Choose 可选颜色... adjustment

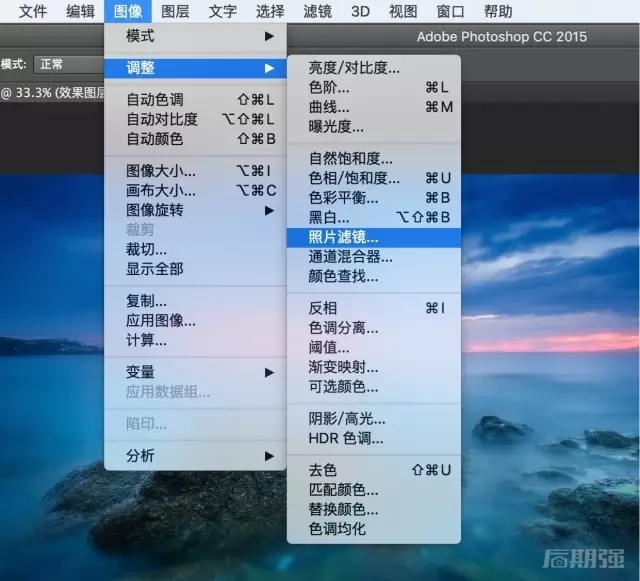(374, 387)
